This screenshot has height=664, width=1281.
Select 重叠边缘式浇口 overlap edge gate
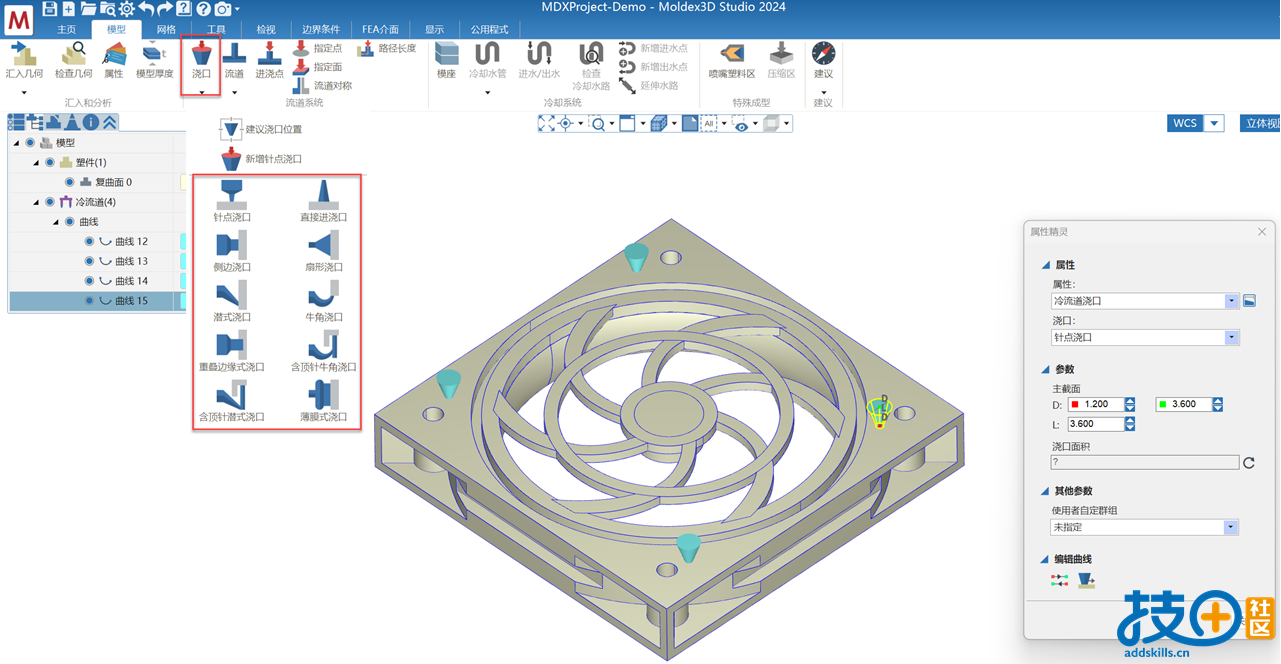pos(232,352)
